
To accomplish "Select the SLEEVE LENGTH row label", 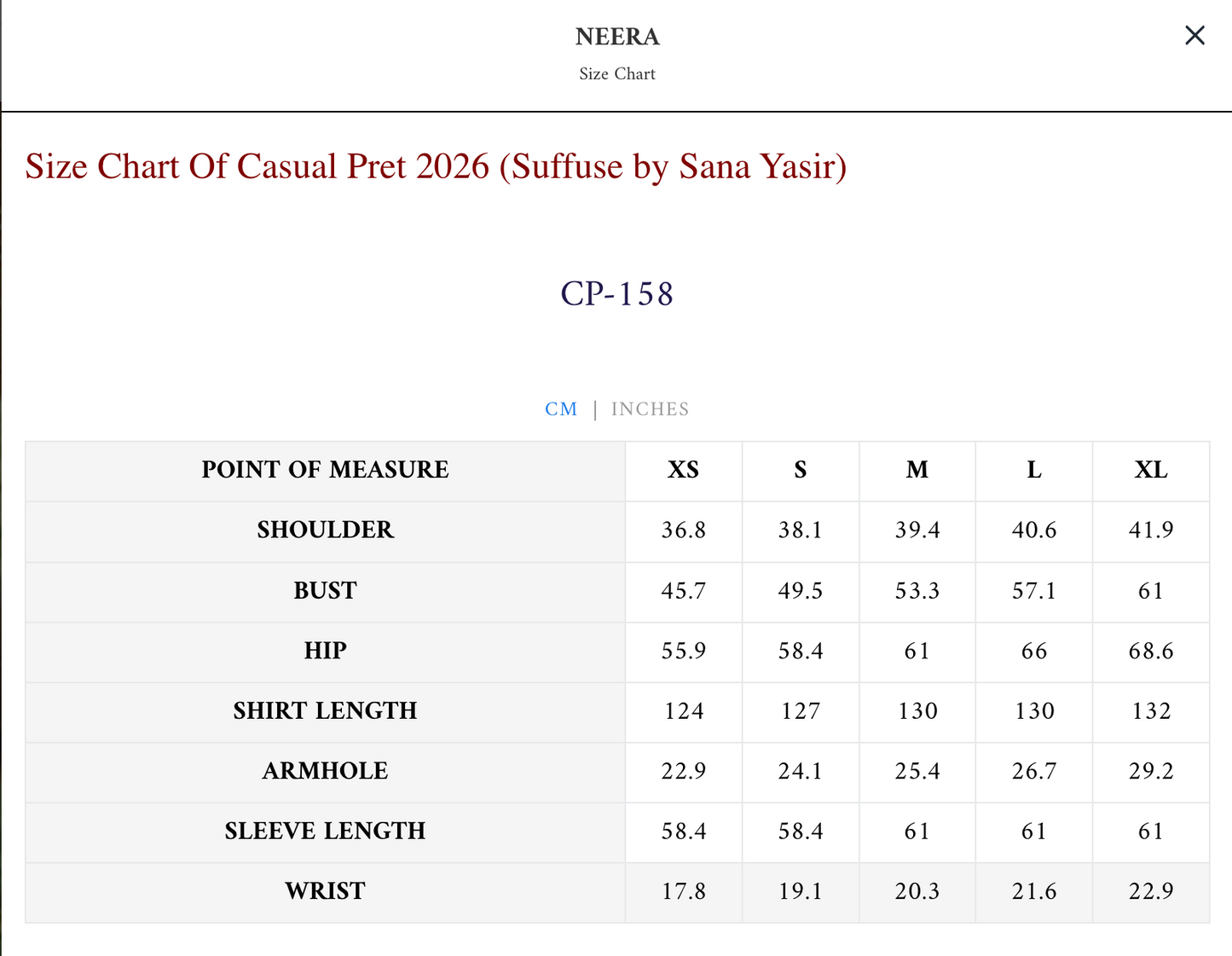I will tap(325, 831).
